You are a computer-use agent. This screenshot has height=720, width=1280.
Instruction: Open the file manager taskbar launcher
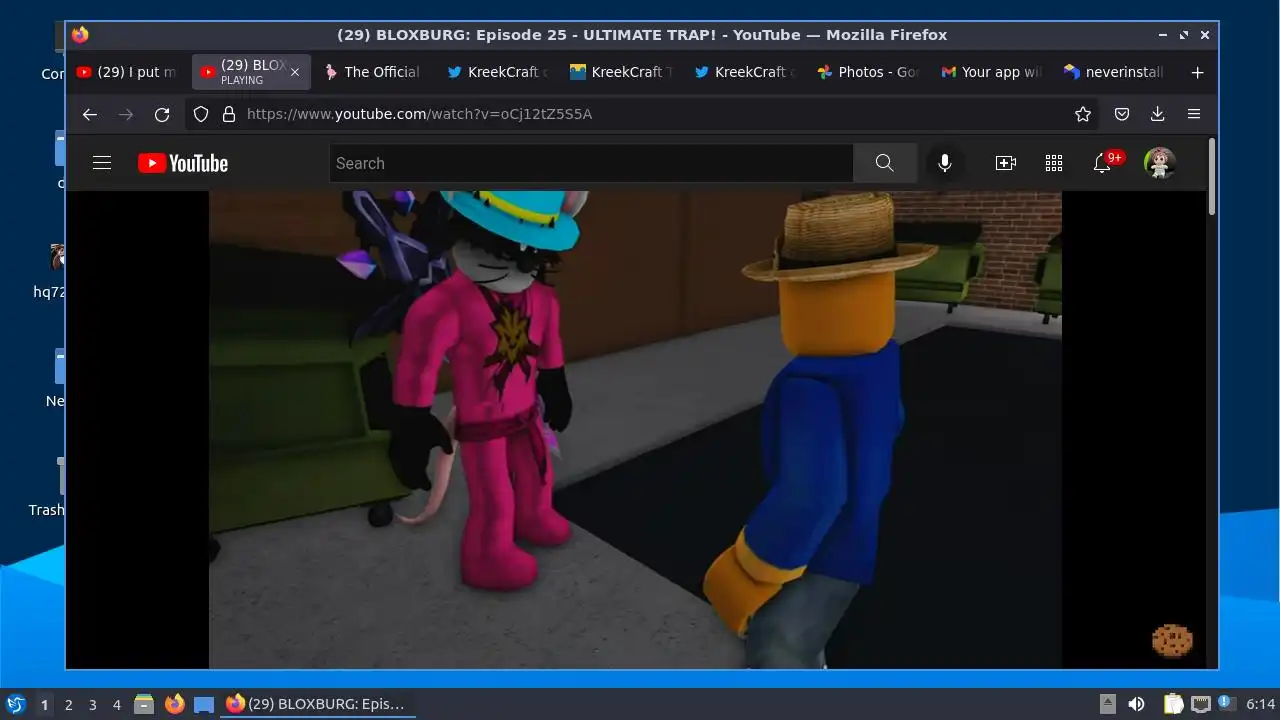click(x=144, y=704)
